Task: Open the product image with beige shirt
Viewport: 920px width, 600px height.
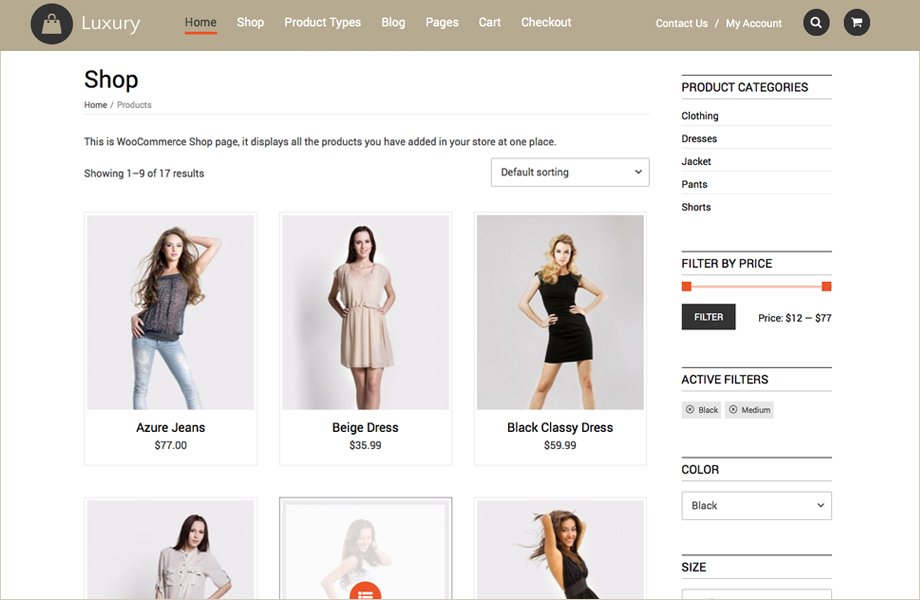Action: pyautogui.click(x=171, y=550)
